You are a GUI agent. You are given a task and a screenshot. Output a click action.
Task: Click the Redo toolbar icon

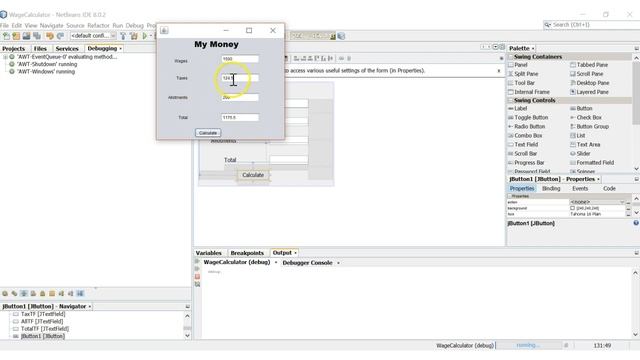tap(60, 36)
